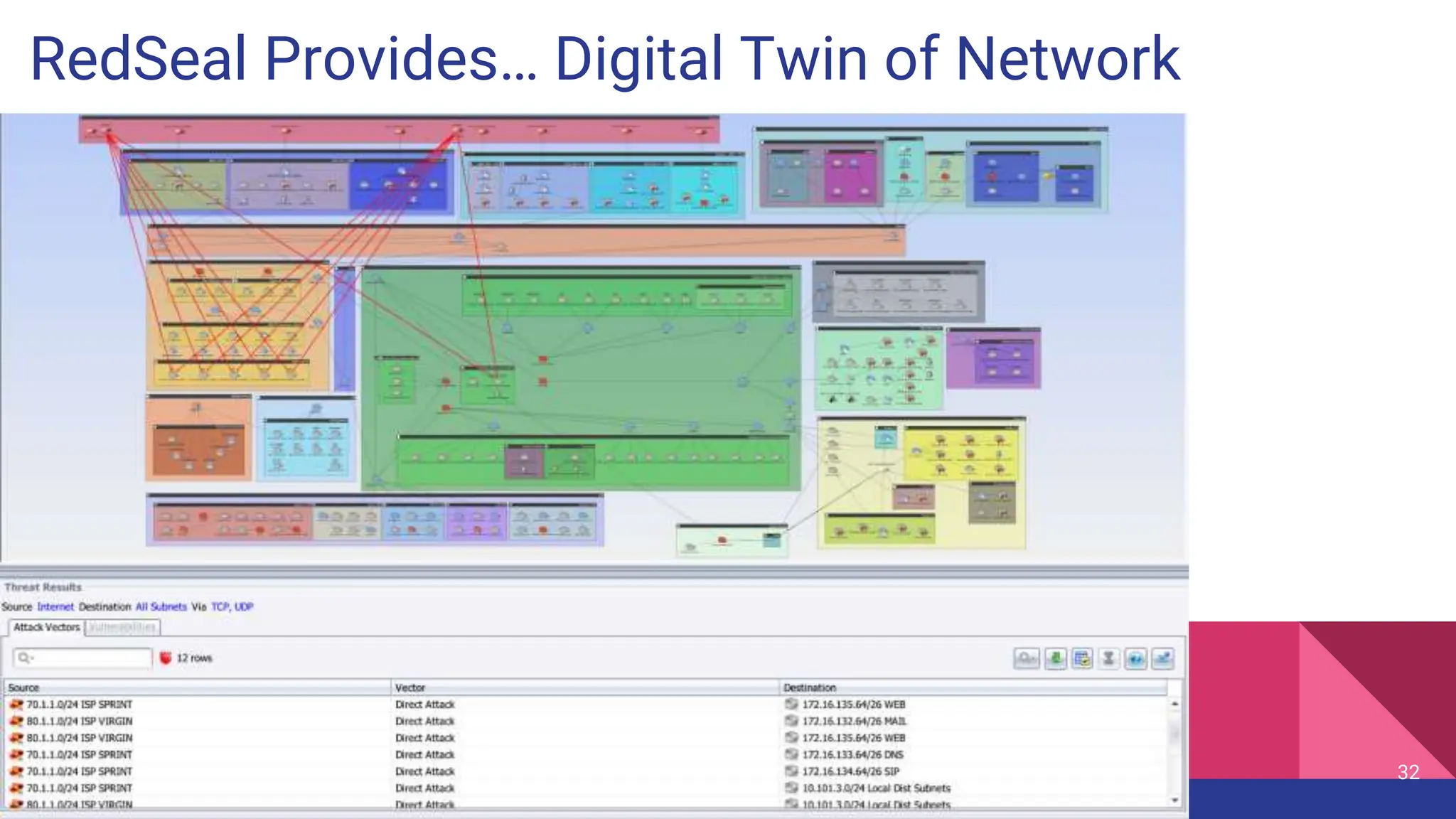The height and width of the screenshot is (819, 1456).
Task: Click threat icon in the 172.16.134.64/26 SIP row
Action: click(16, 771)
